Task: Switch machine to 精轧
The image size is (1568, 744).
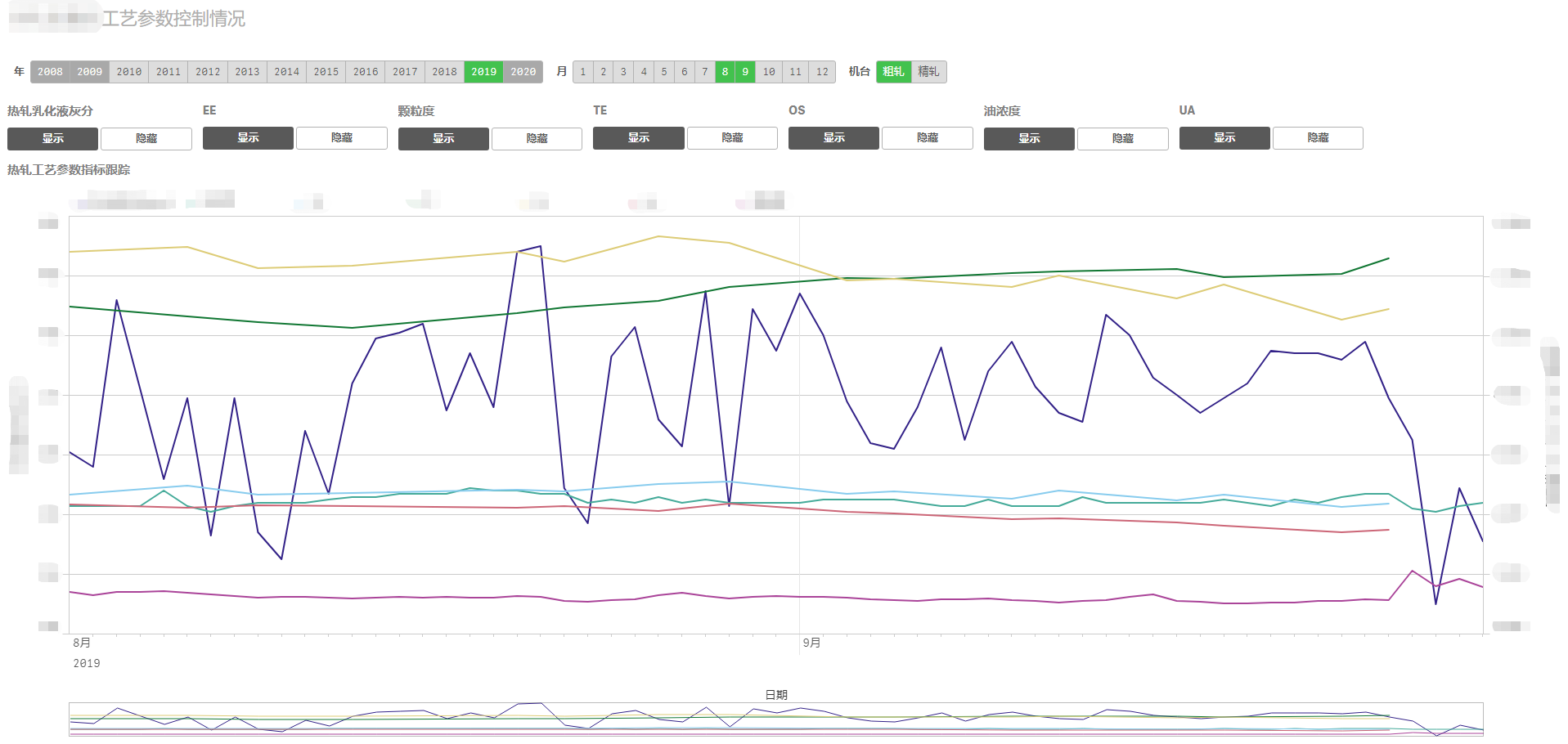Action: tap(928, 72)
